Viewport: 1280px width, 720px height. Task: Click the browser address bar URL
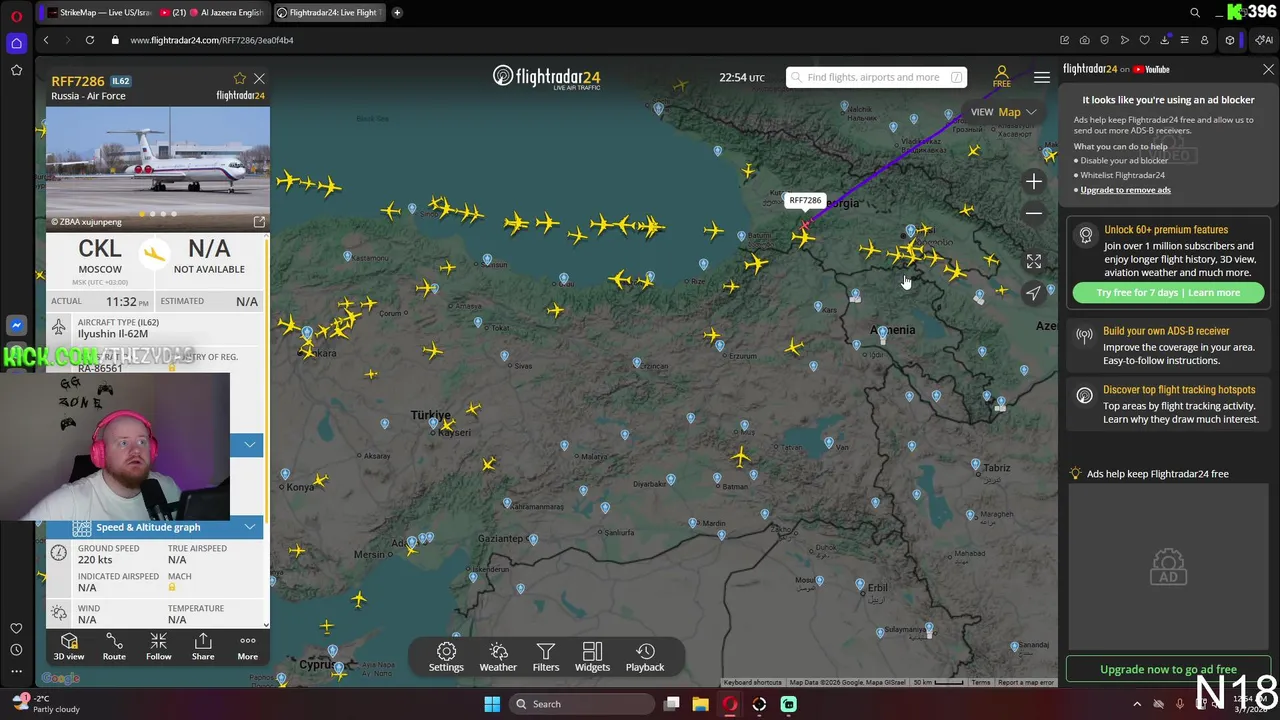click(212, 40)
